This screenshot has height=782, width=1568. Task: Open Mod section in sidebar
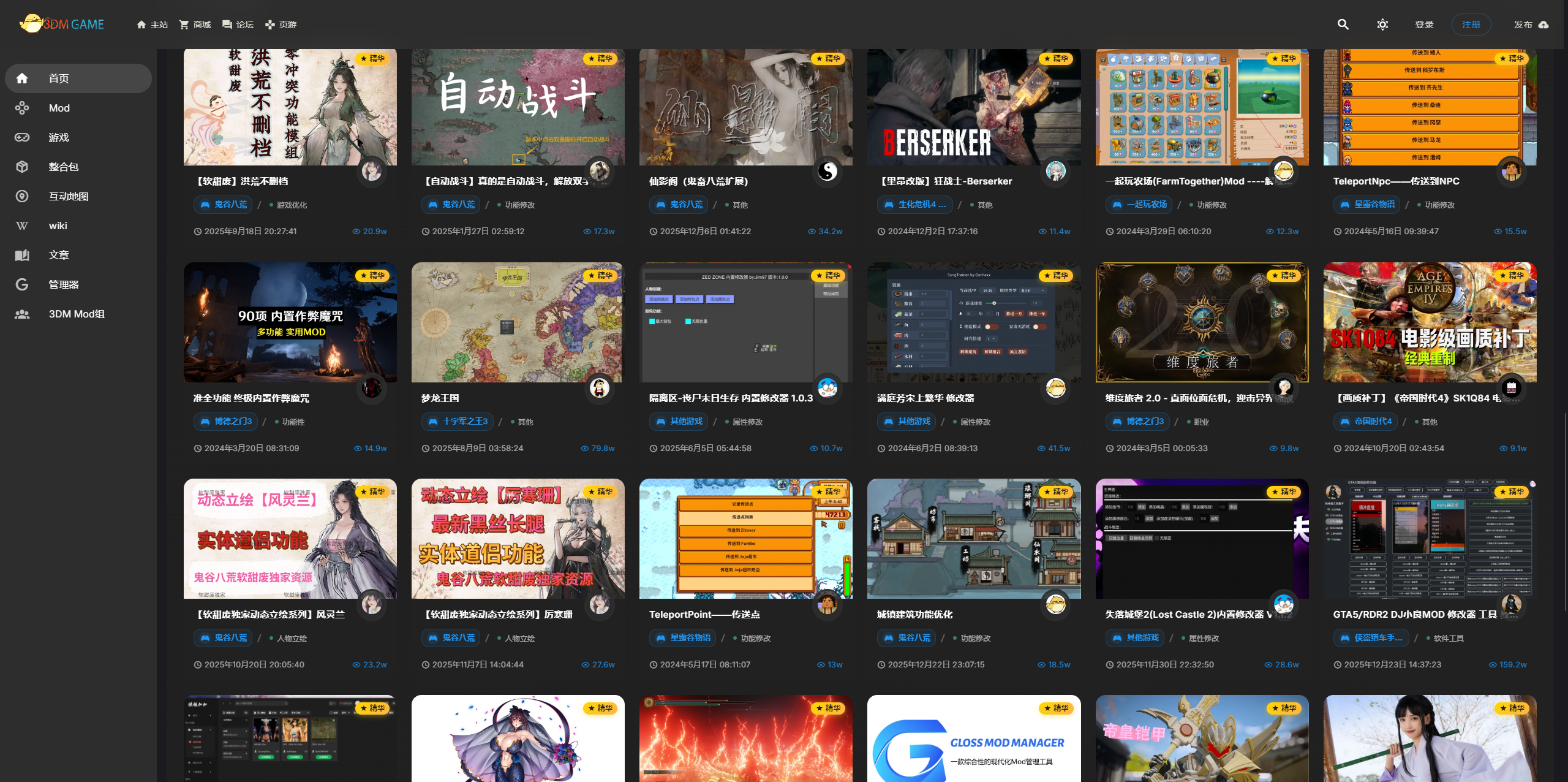pos(59,108)
